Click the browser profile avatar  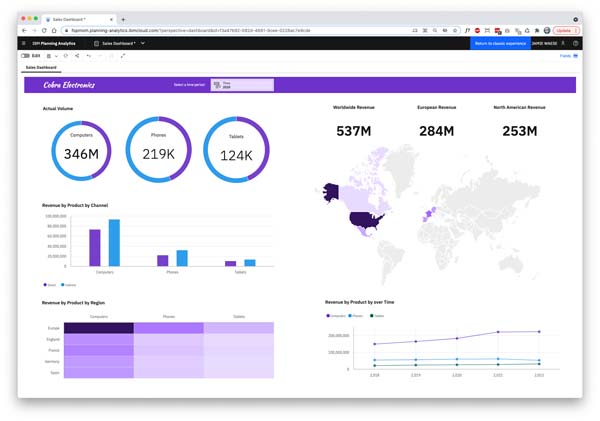click(547, 30)
